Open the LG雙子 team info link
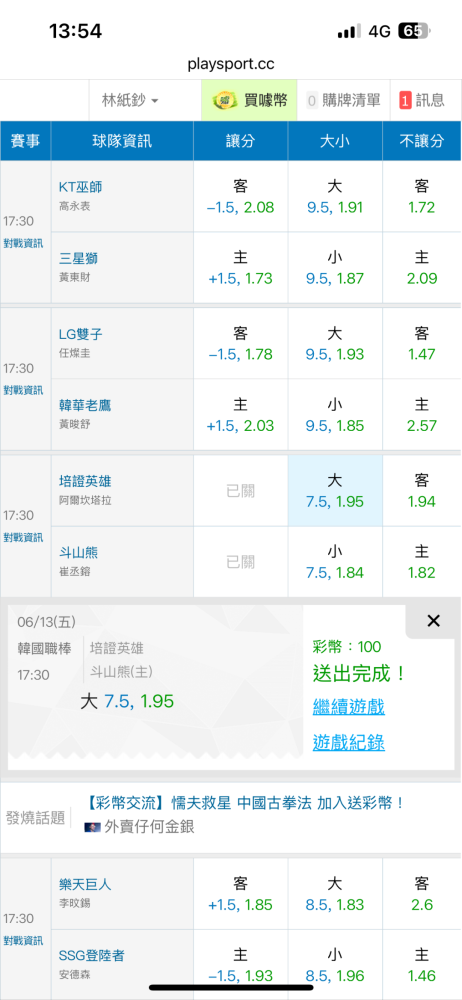 80,334
